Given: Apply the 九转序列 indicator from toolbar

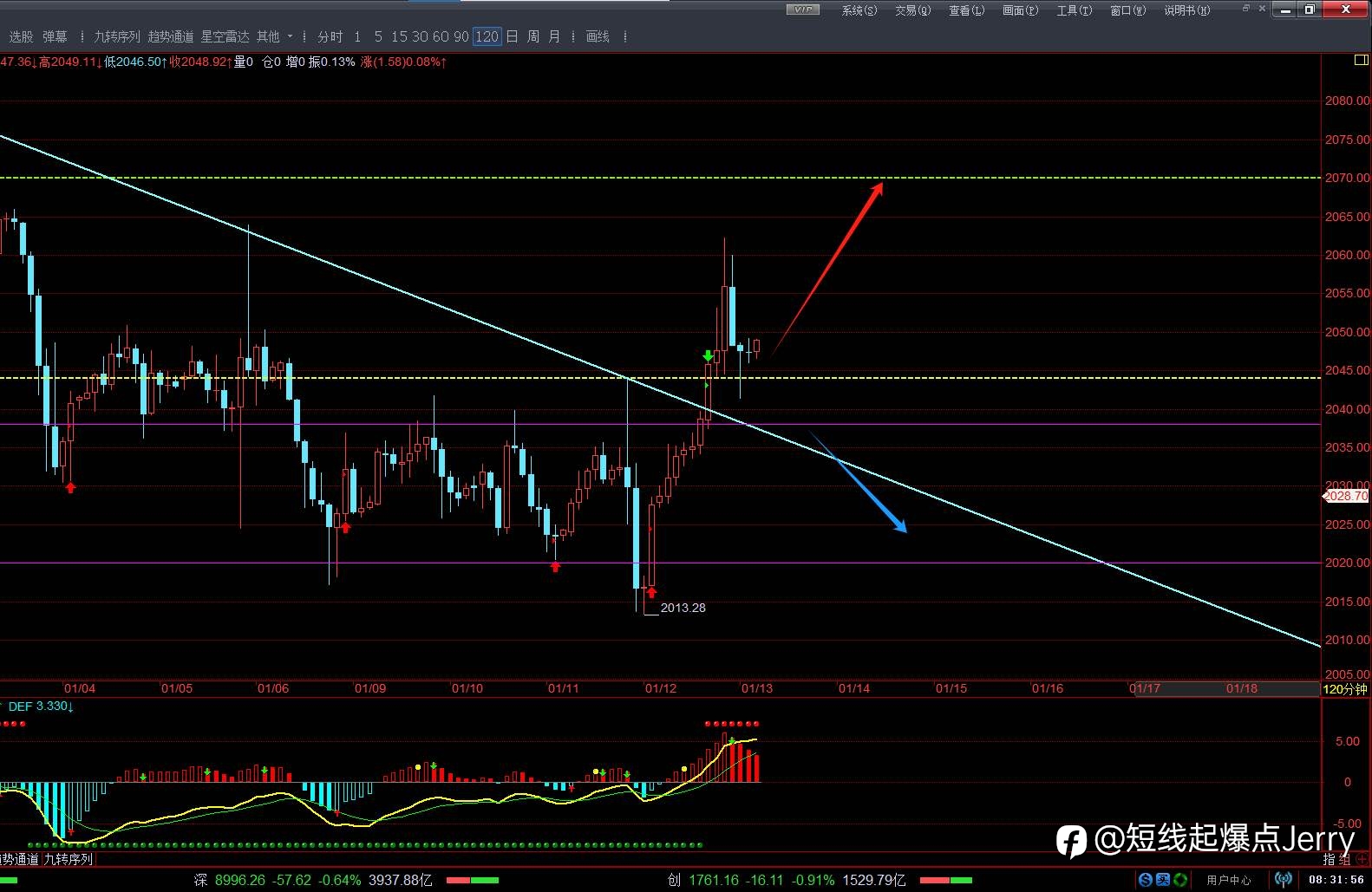Looking at the screenshot, I should 117,36.
